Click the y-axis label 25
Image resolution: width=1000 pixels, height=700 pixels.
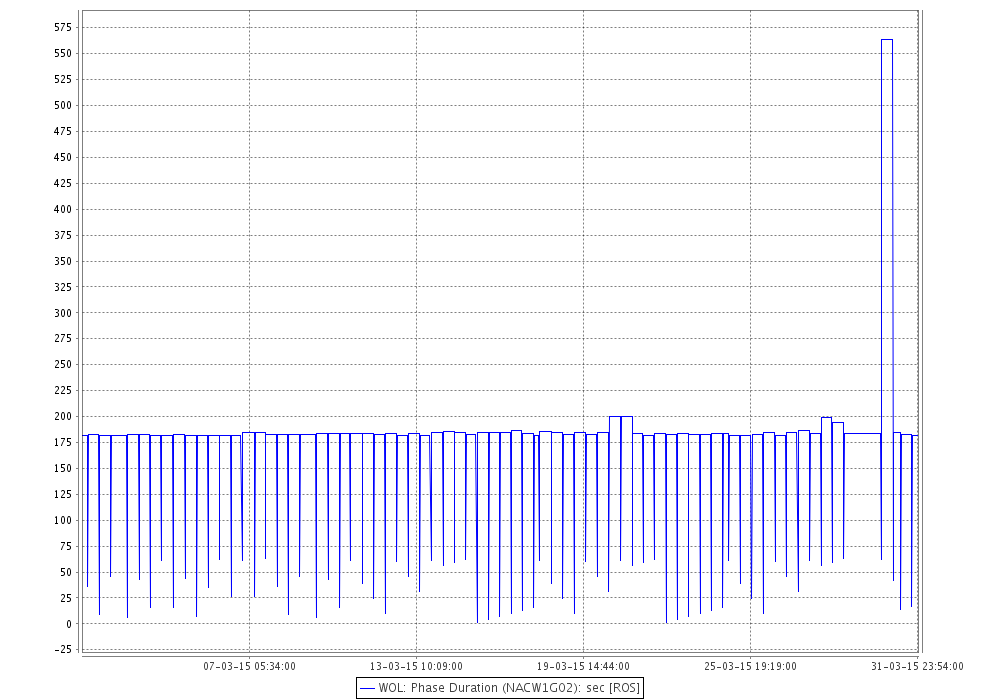pyautogui.click(x=66, y=598)
